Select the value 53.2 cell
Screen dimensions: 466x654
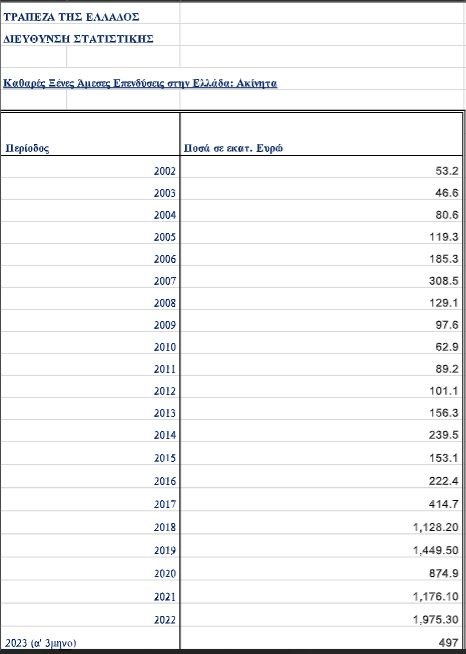coord(321,171)
